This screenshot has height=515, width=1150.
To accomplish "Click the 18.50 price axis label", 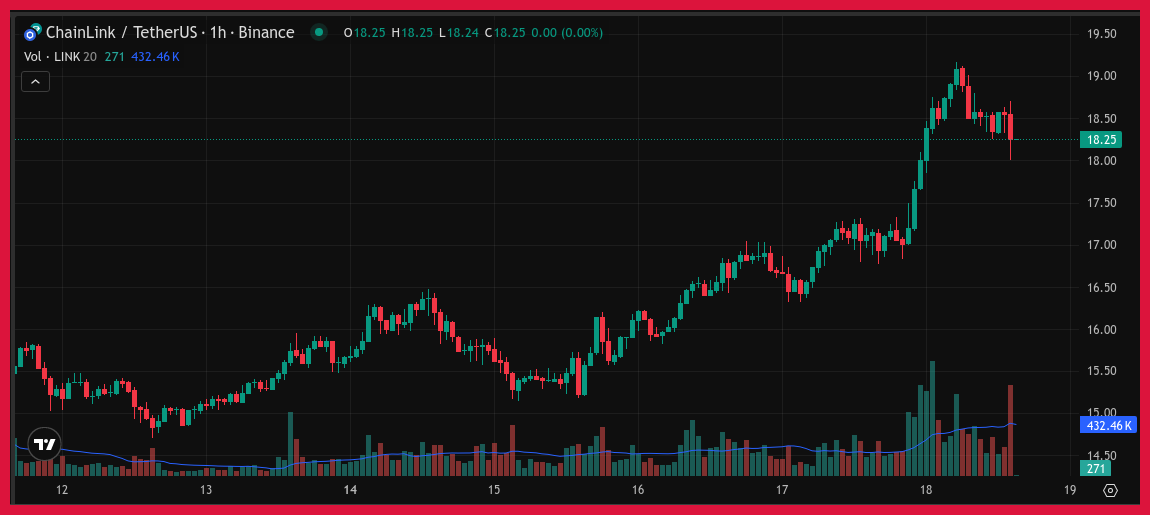I will pos(1101,119).
